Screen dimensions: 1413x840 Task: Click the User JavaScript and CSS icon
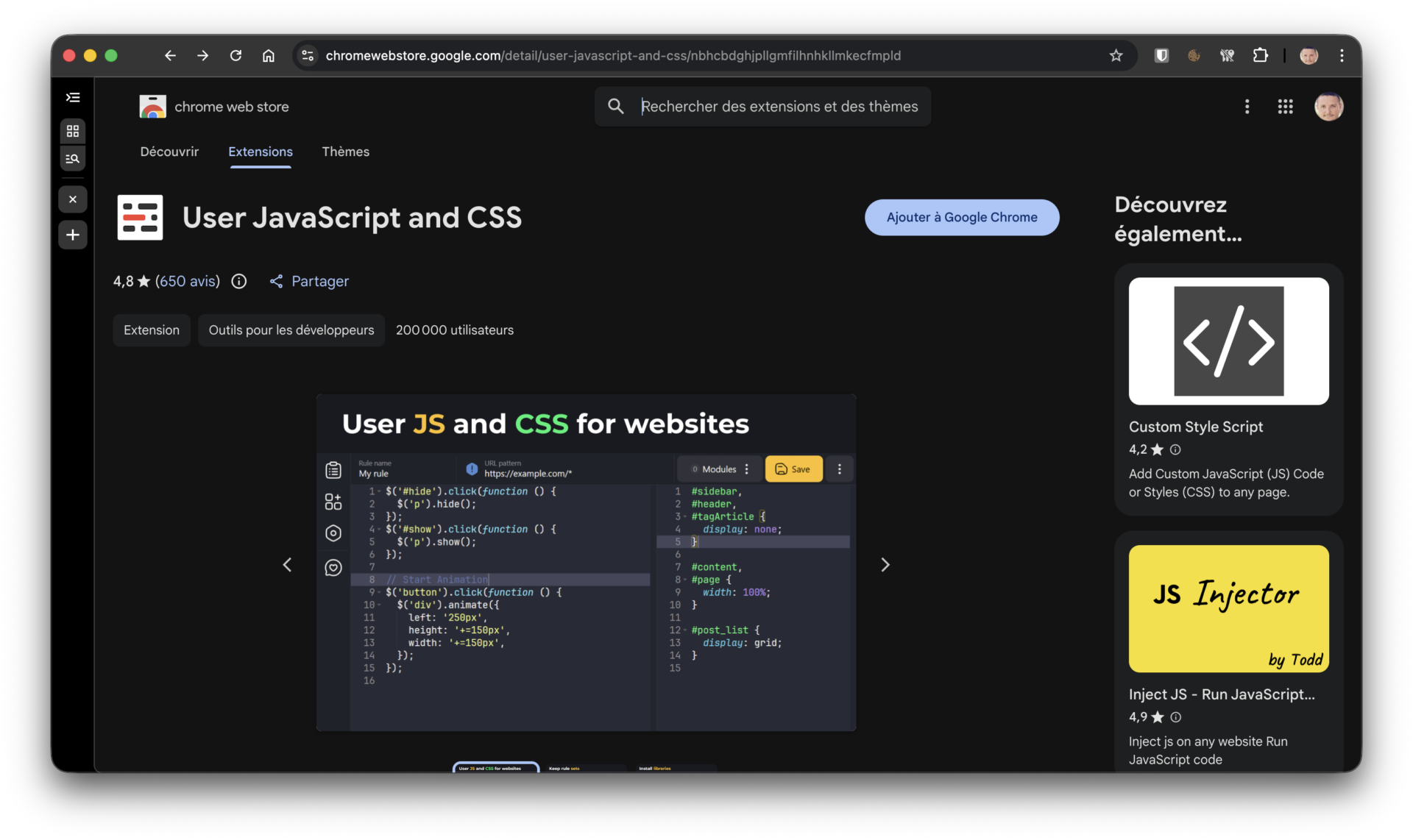click(x=140, y=218)
